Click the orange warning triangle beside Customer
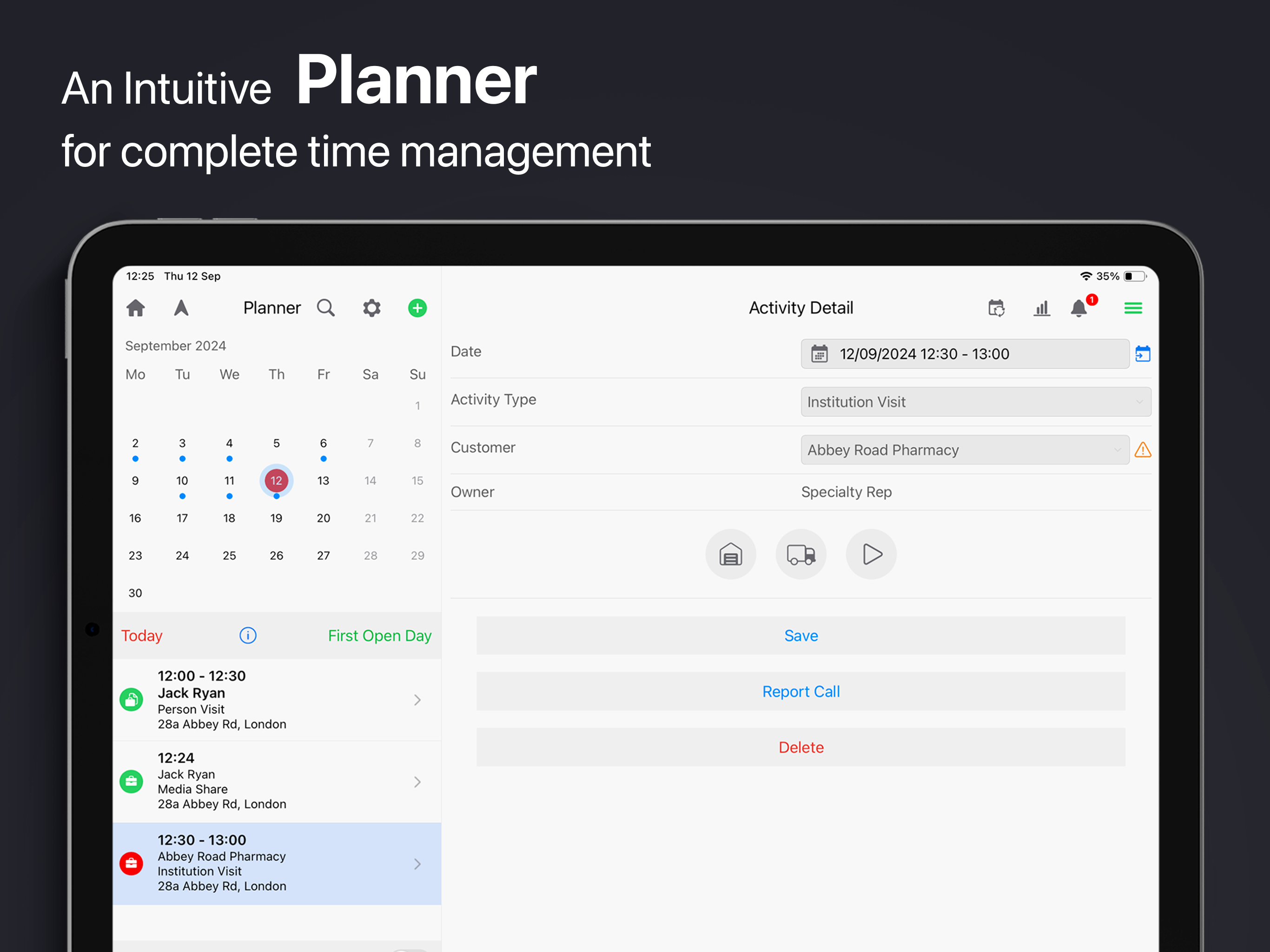 pyautogui.click(x=1143, y=450)
